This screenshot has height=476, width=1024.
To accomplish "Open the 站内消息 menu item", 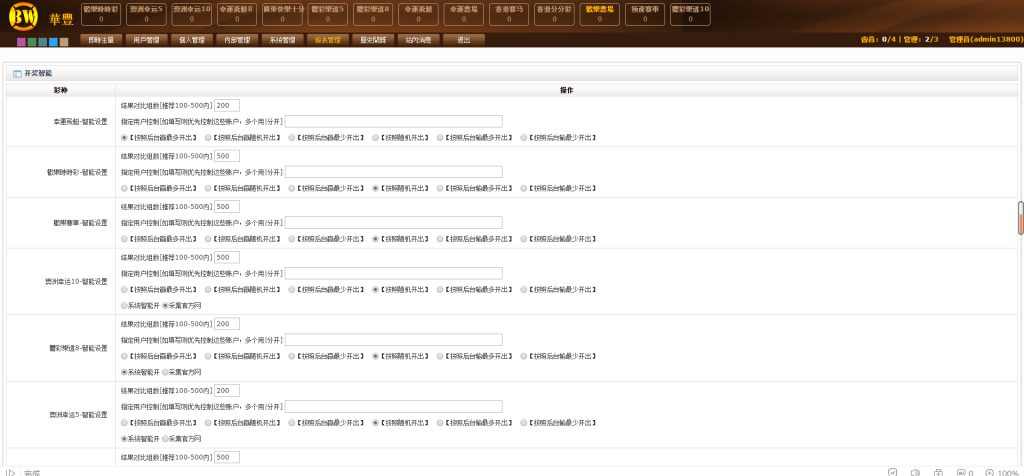I will 419,40.
